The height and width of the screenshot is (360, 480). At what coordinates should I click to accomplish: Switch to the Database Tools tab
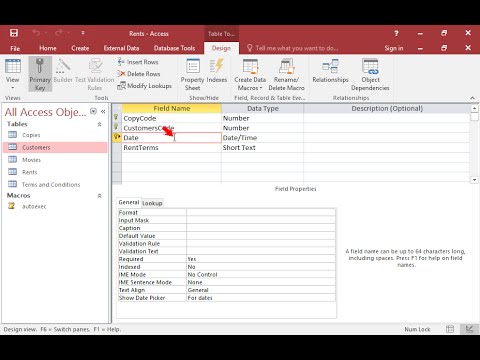pyautogui.click(x=174, y=48)
